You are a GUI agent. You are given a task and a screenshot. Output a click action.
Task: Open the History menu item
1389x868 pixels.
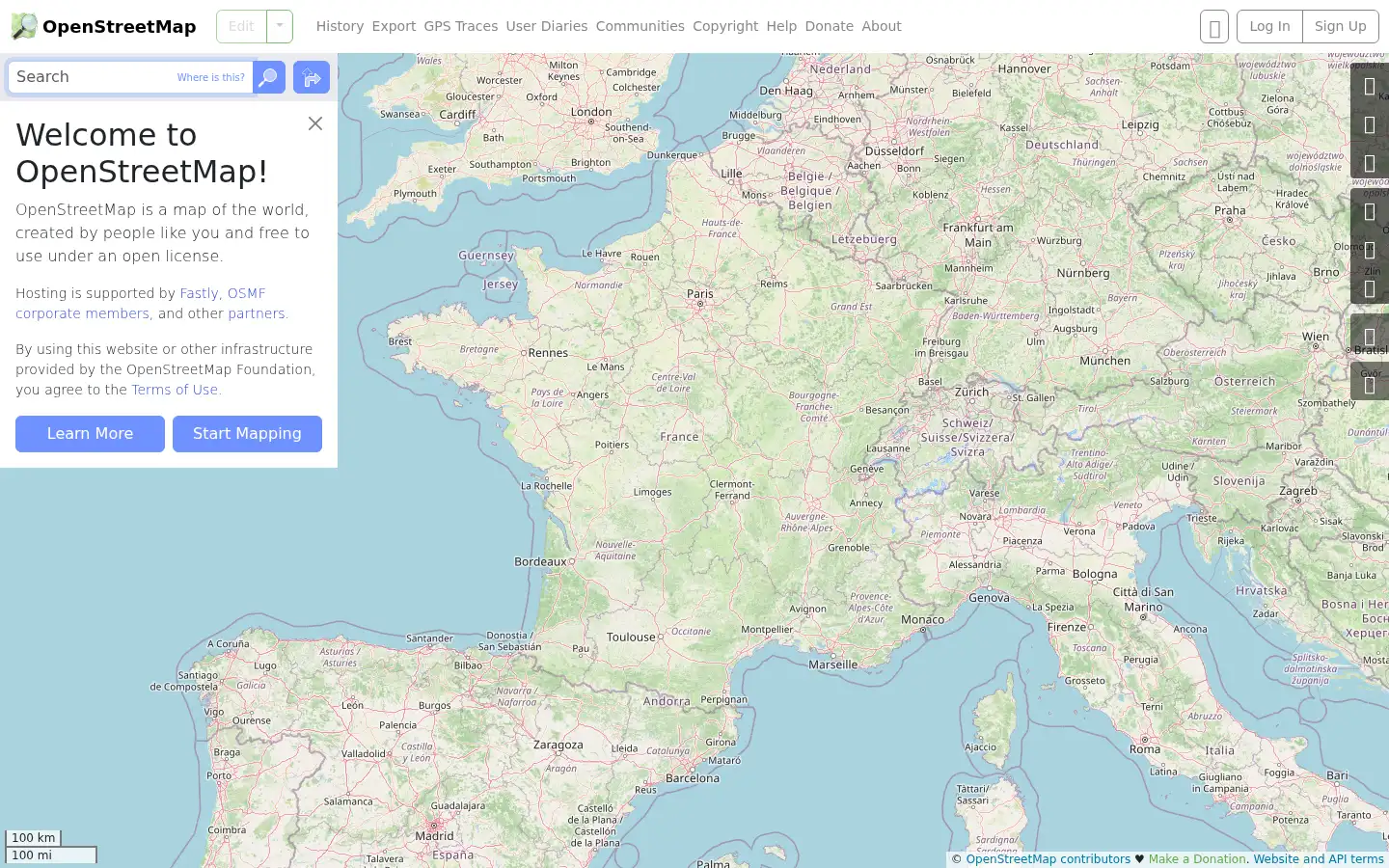click(340, 26)
